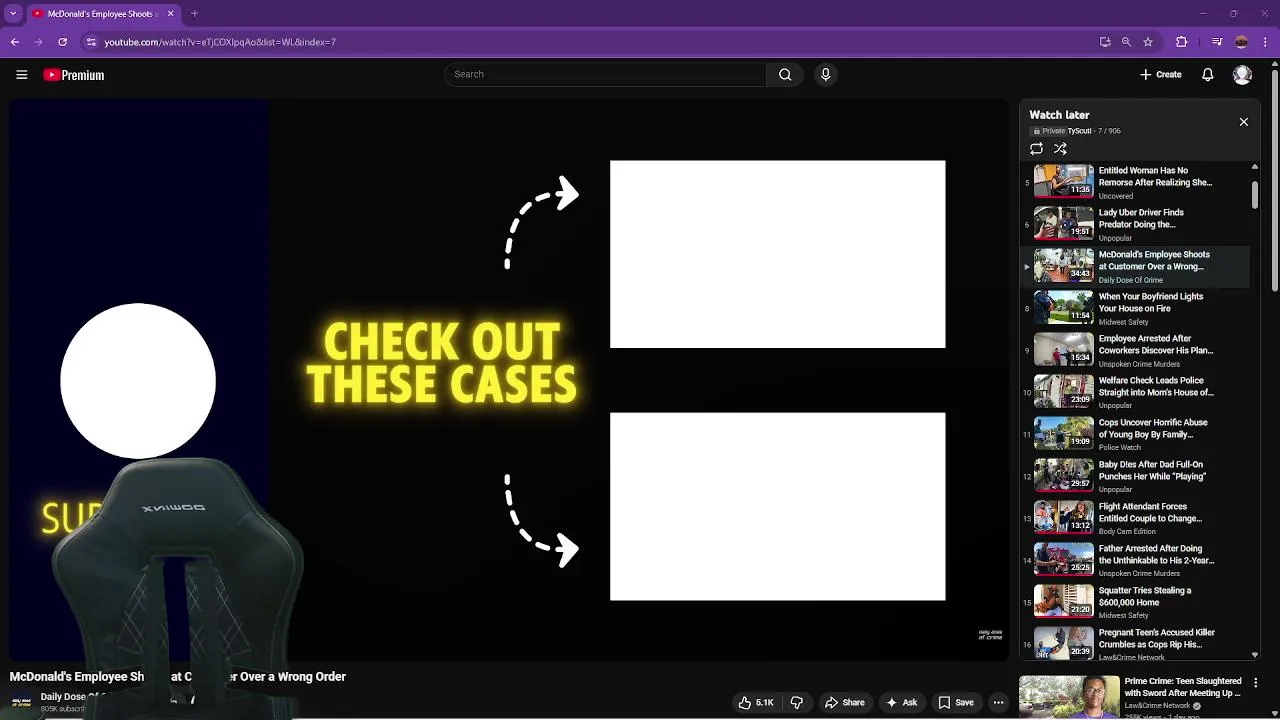The image size is (1280, 720).
Task: Close the Watch later playlist panel
Action: 1244,122
